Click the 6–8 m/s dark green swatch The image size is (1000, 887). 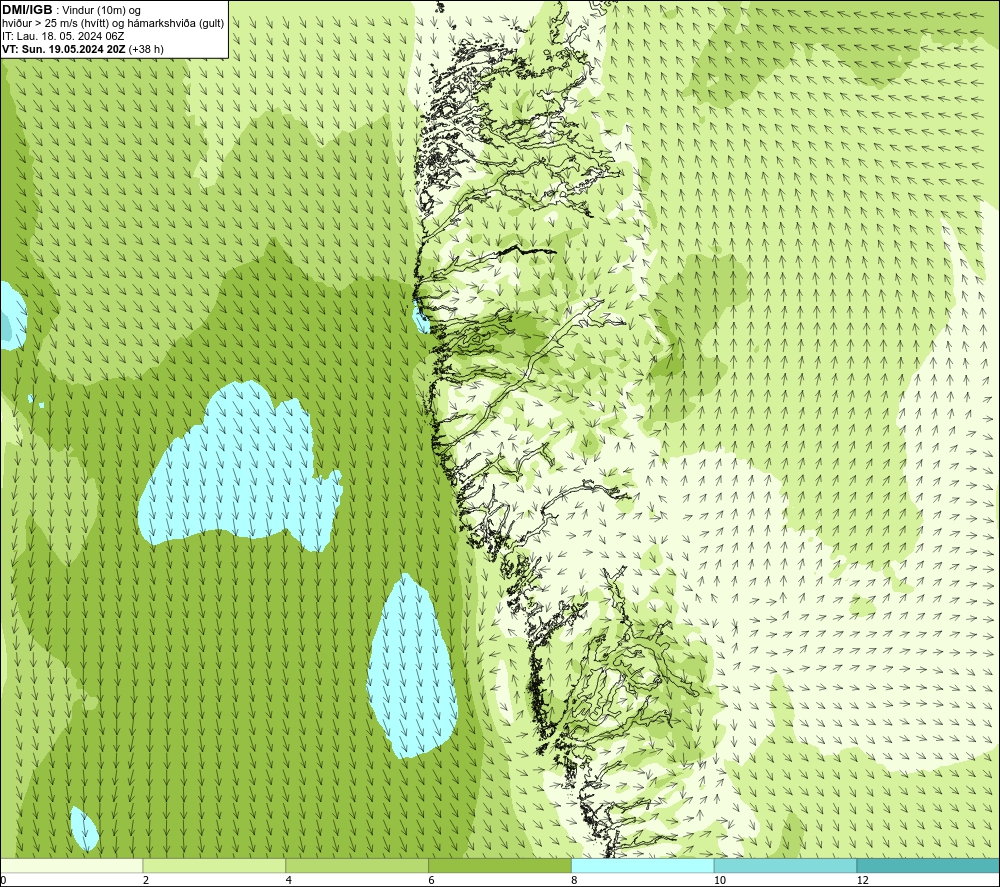pyautogui.click(x=500, y=866)
